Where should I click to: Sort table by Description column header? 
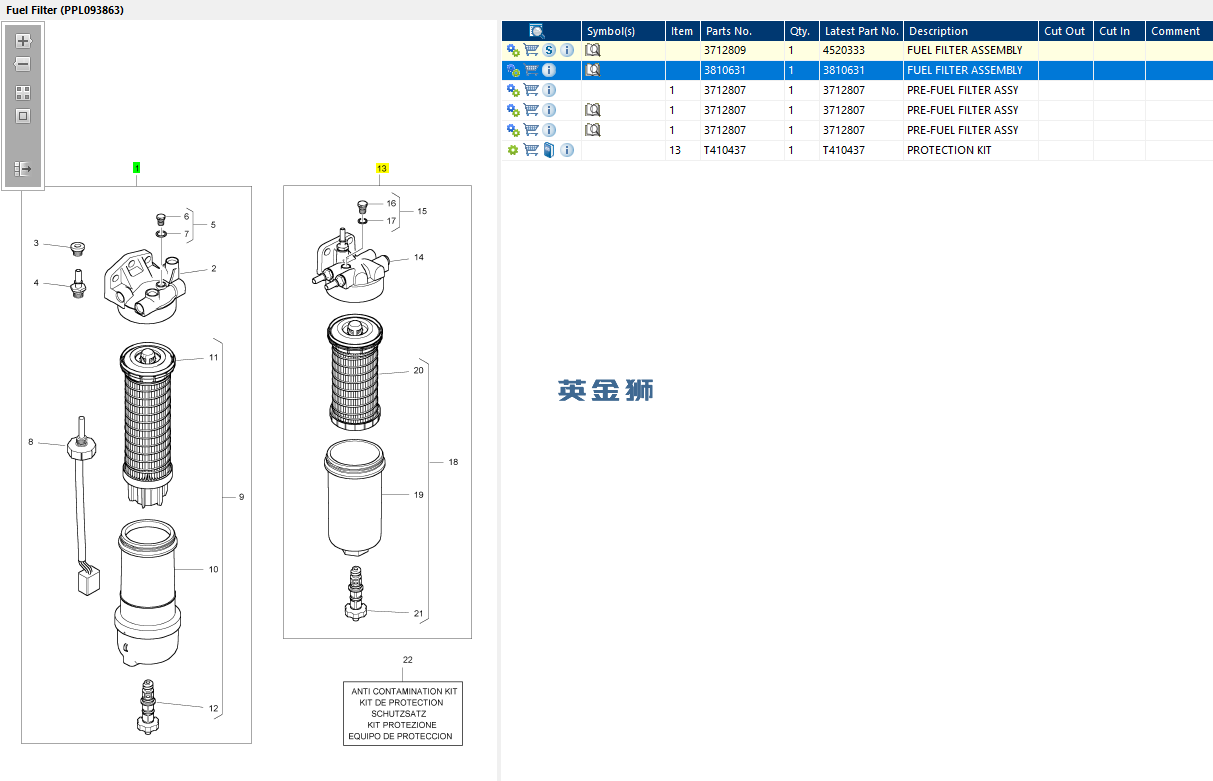(x=970, y=31)
